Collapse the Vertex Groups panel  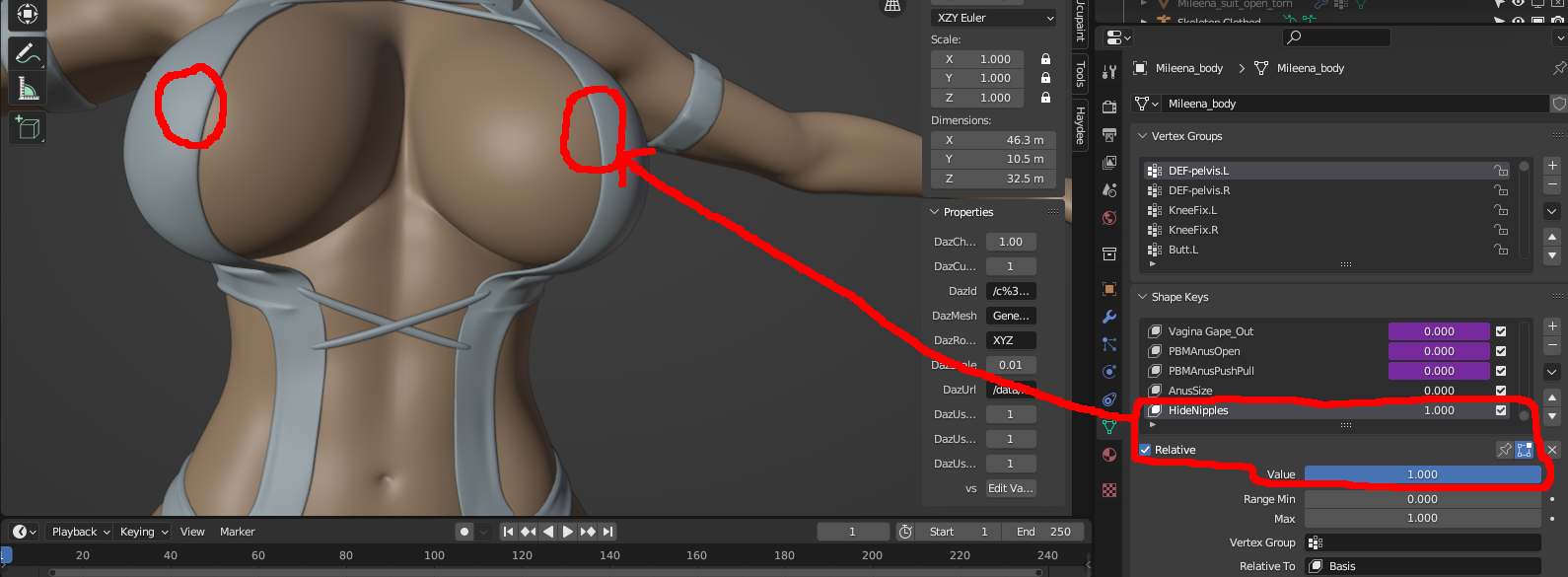(x=1143, y=136)
